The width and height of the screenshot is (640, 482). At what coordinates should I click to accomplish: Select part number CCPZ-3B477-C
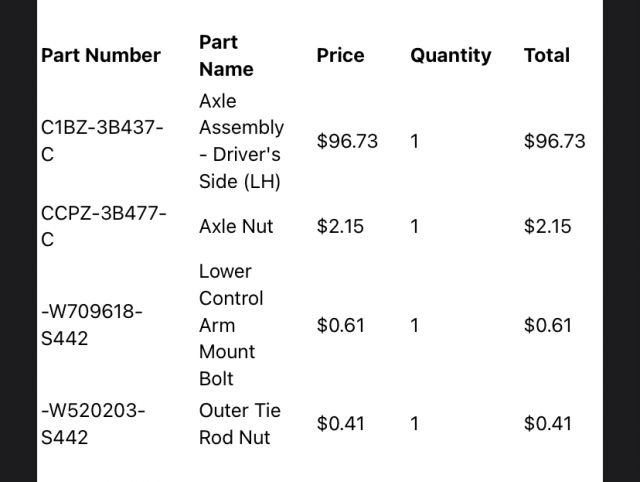point(103,226)
